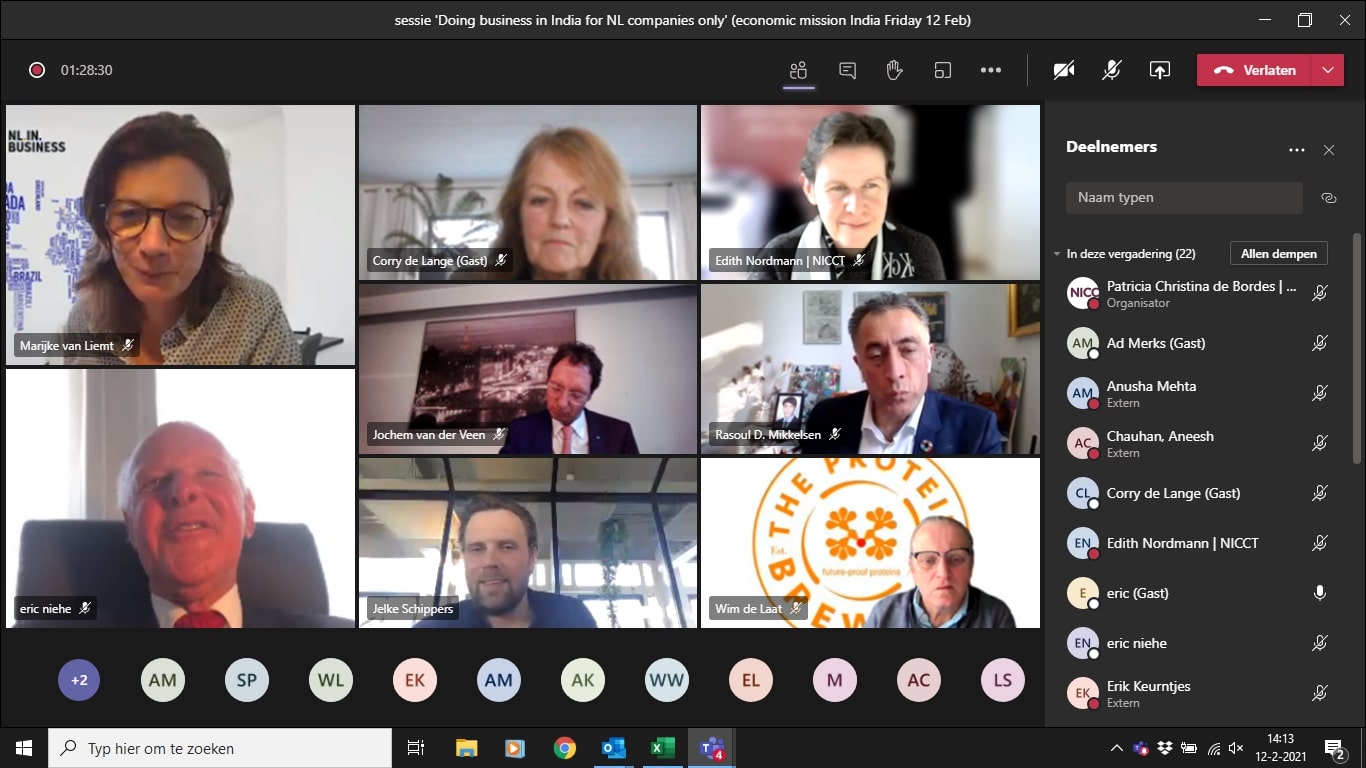The width and height of the screenshot is (1366, 768).
Task: Open Deelnemers panel more options ellipsis
Action: click(x=1296, y=150)
